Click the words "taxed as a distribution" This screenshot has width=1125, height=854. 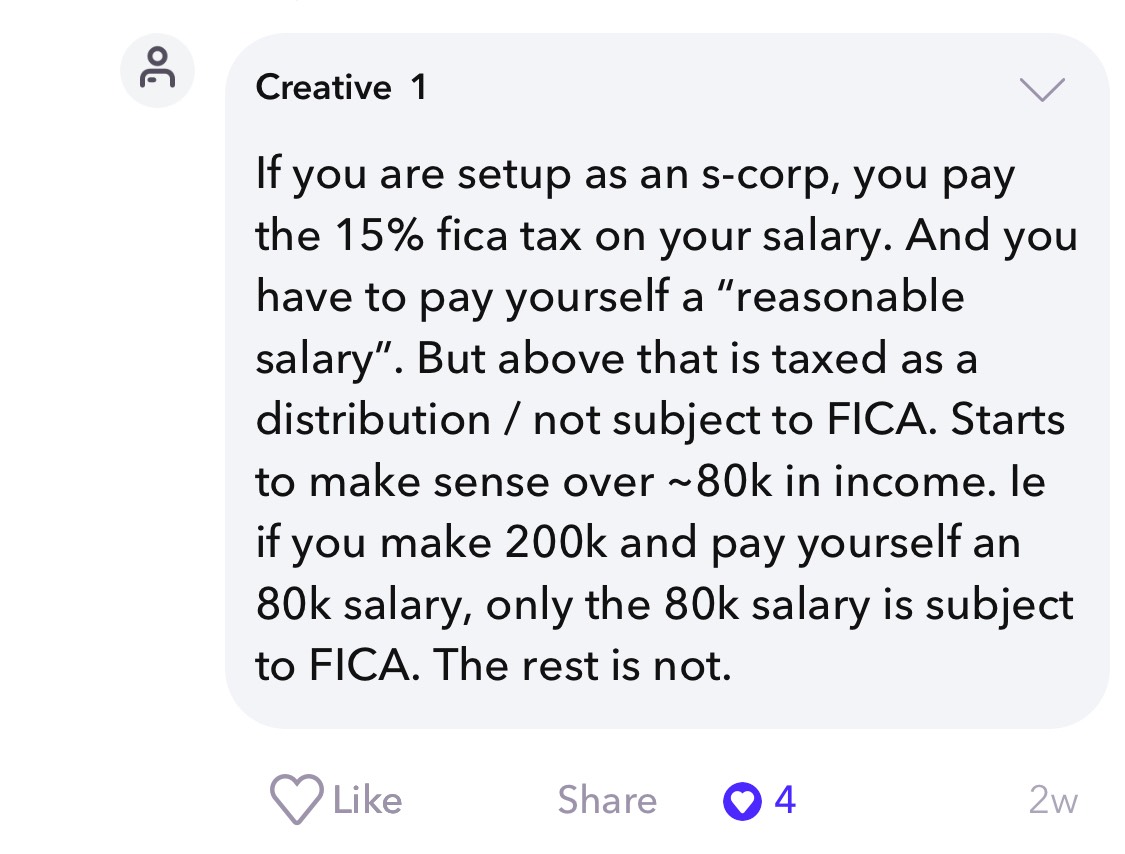coord(617,389)
